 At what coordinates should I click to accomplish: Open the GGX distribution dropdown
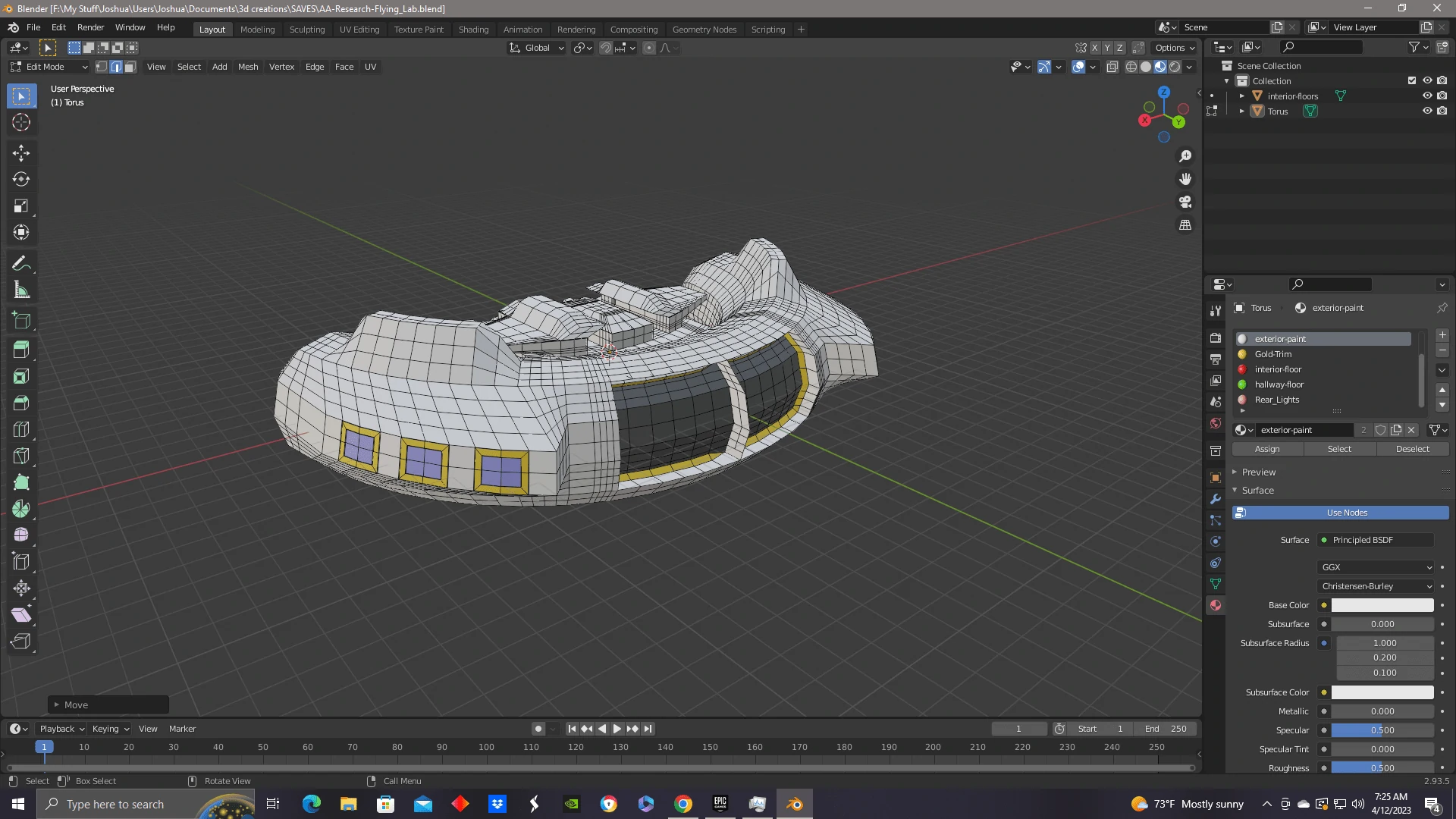pyautogui.click(x=1376, y=567)
